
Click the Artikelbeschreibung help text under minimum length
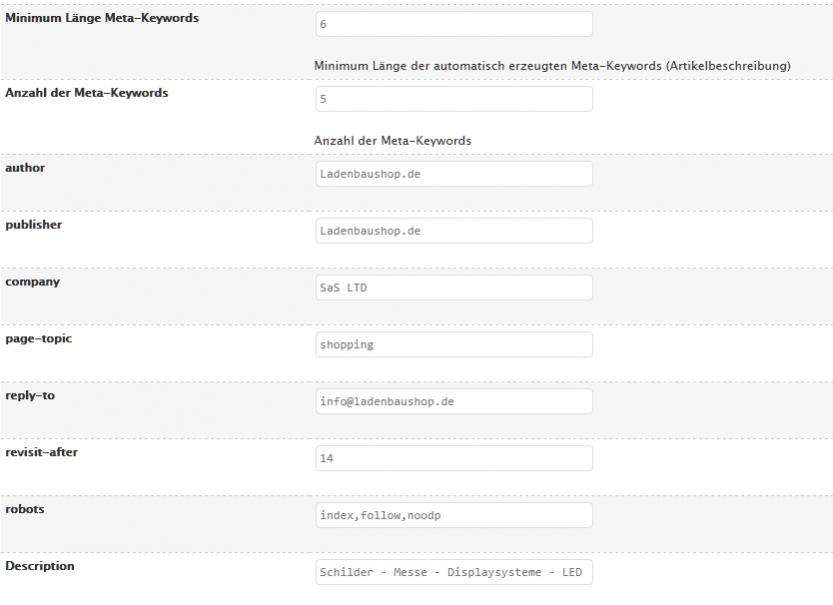[x=552, y=66]
